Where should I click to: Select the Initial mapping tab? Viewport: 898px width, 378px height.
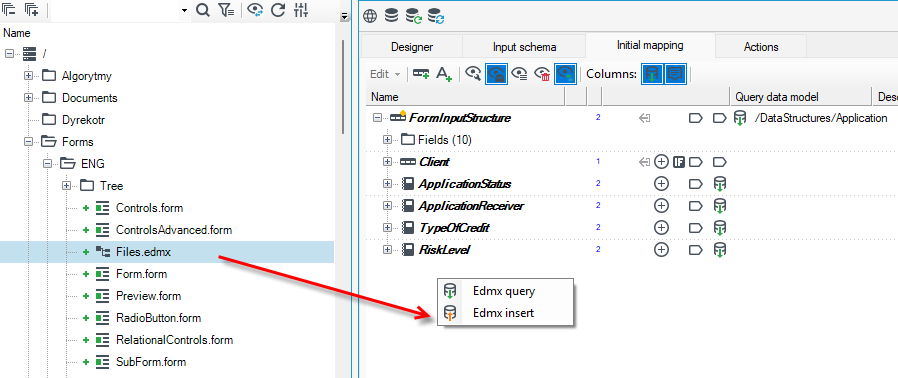[x=650, y=45]
